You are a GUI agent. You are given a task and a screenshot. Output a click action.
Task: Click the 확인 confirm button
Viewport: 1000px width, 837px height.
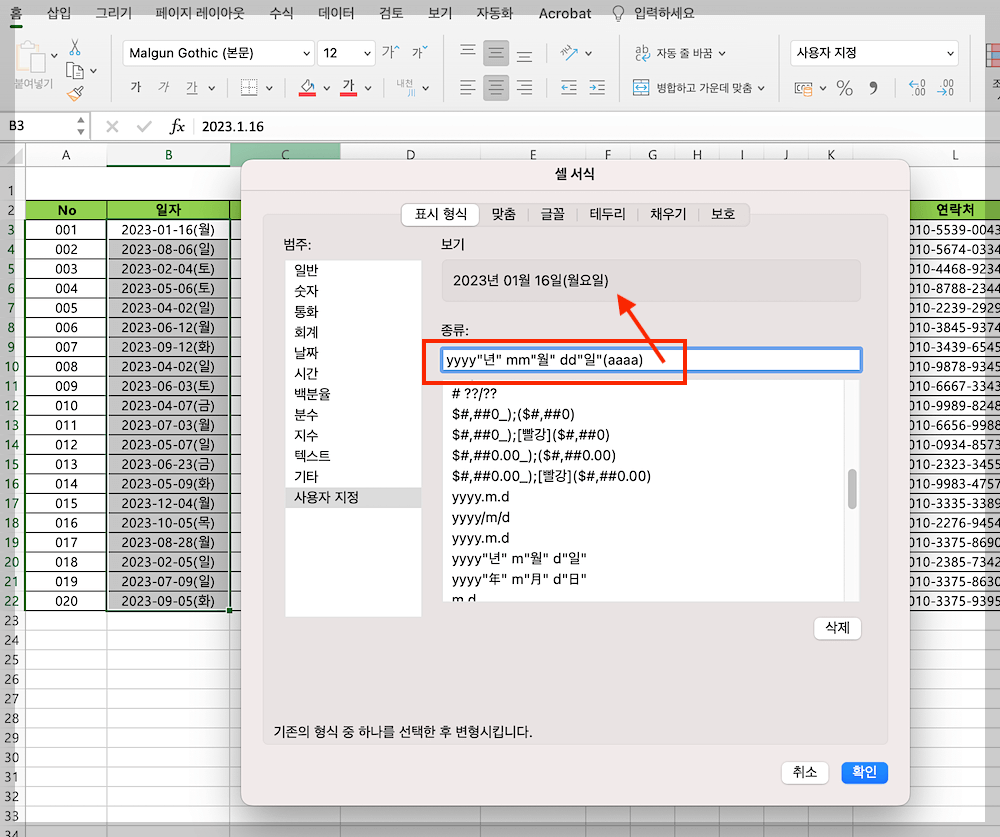click(x=863, y=772)
